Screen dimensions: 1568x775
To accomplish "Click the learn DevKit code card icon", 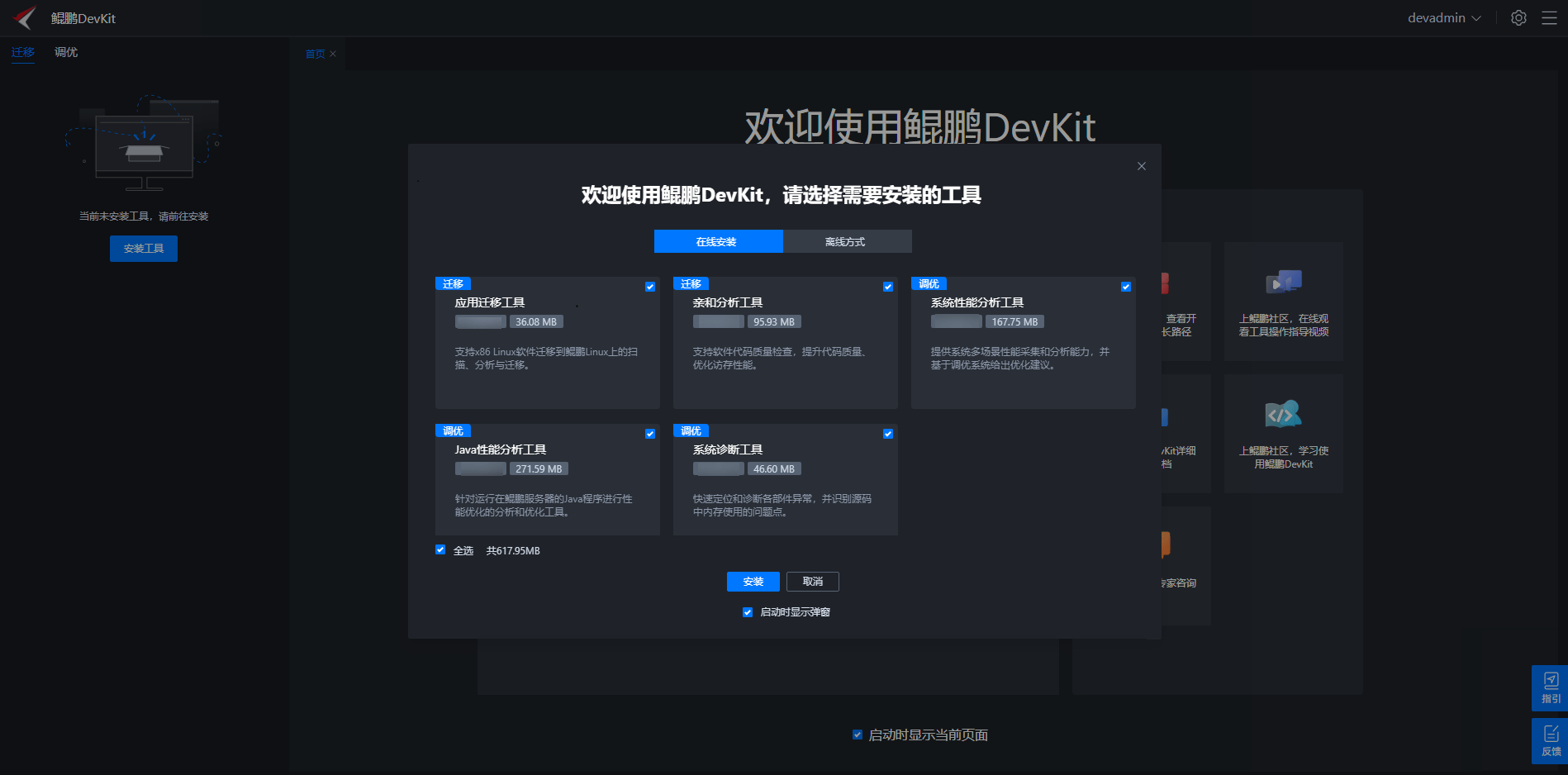I will [x=1283, y=414].
